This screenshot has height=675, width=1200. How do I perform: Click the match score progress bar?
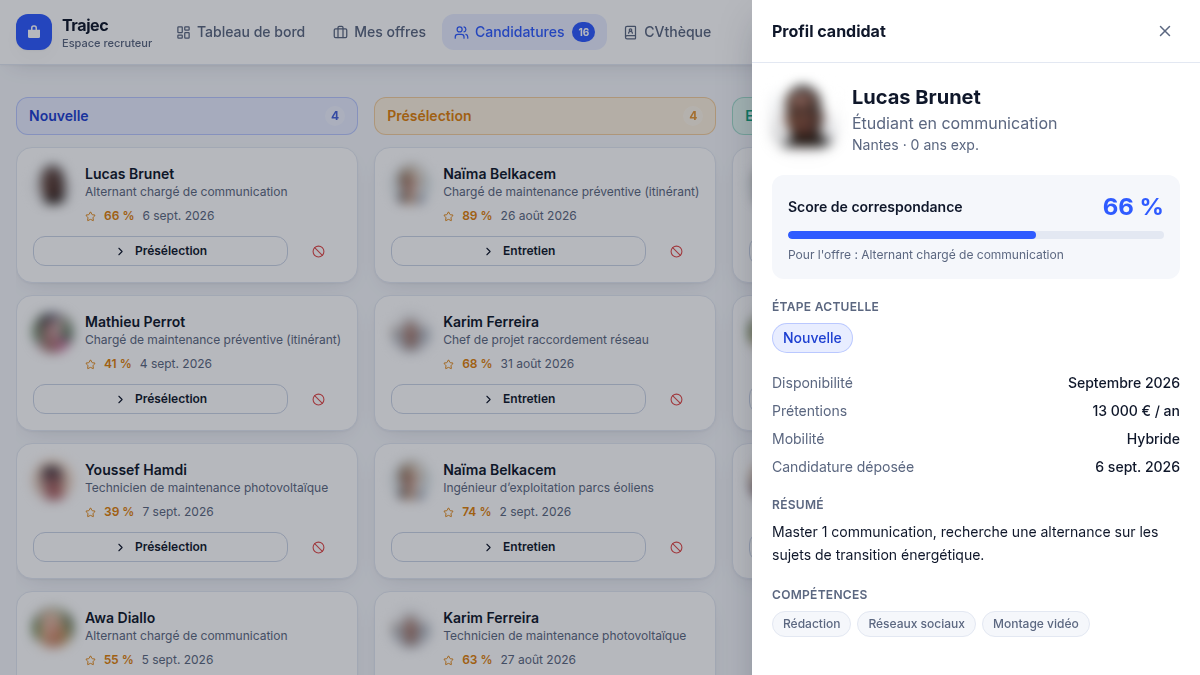pyautogui.click(x=976, y=235)
